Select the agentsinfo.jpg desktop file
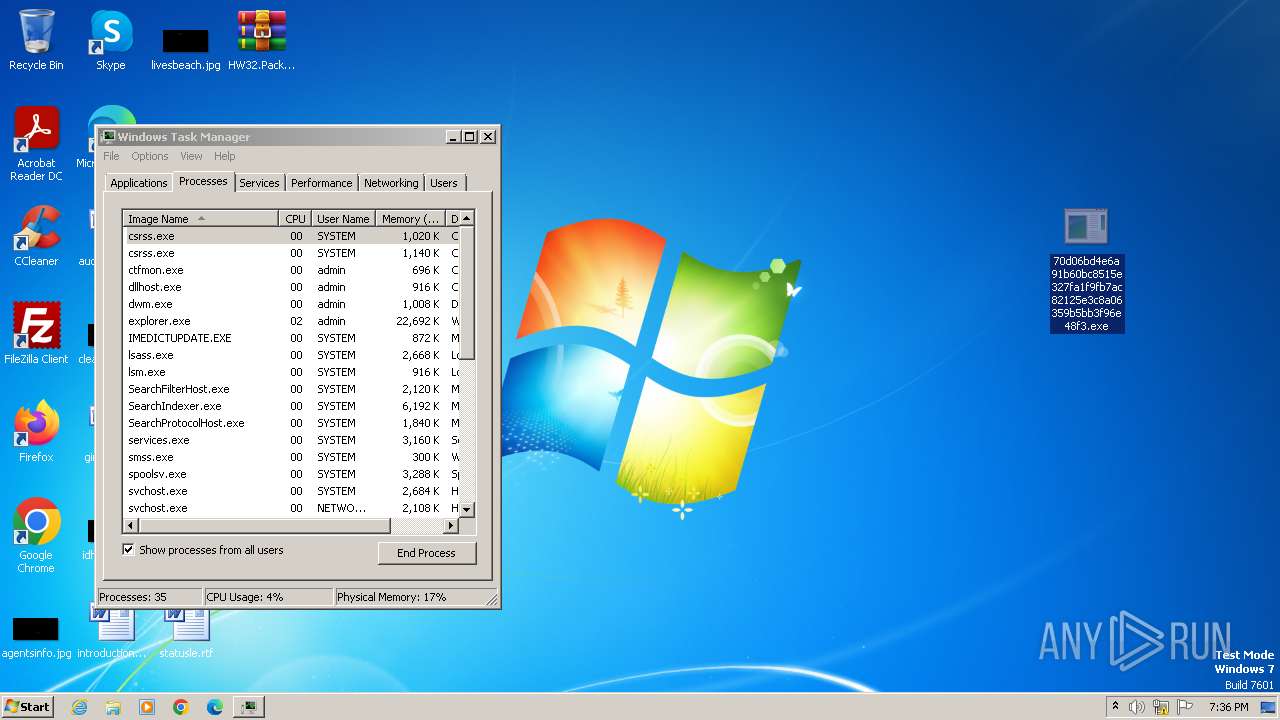 36,637
